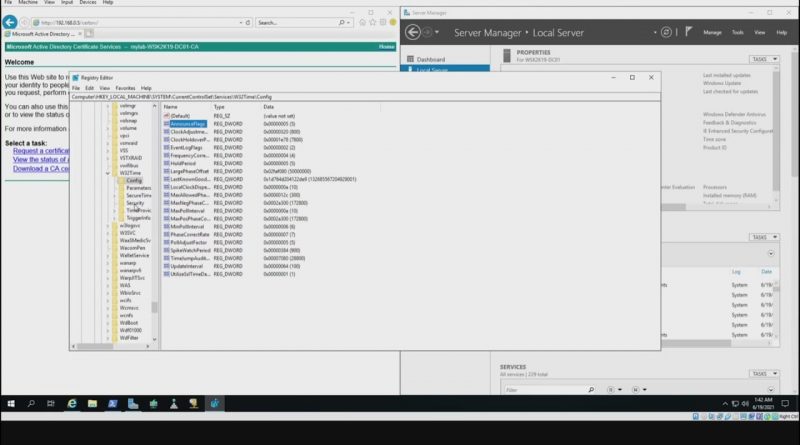This screenshot has height=445, width=800.
Task: Open the Events TASKS dropdown
Action: [764, 237]
